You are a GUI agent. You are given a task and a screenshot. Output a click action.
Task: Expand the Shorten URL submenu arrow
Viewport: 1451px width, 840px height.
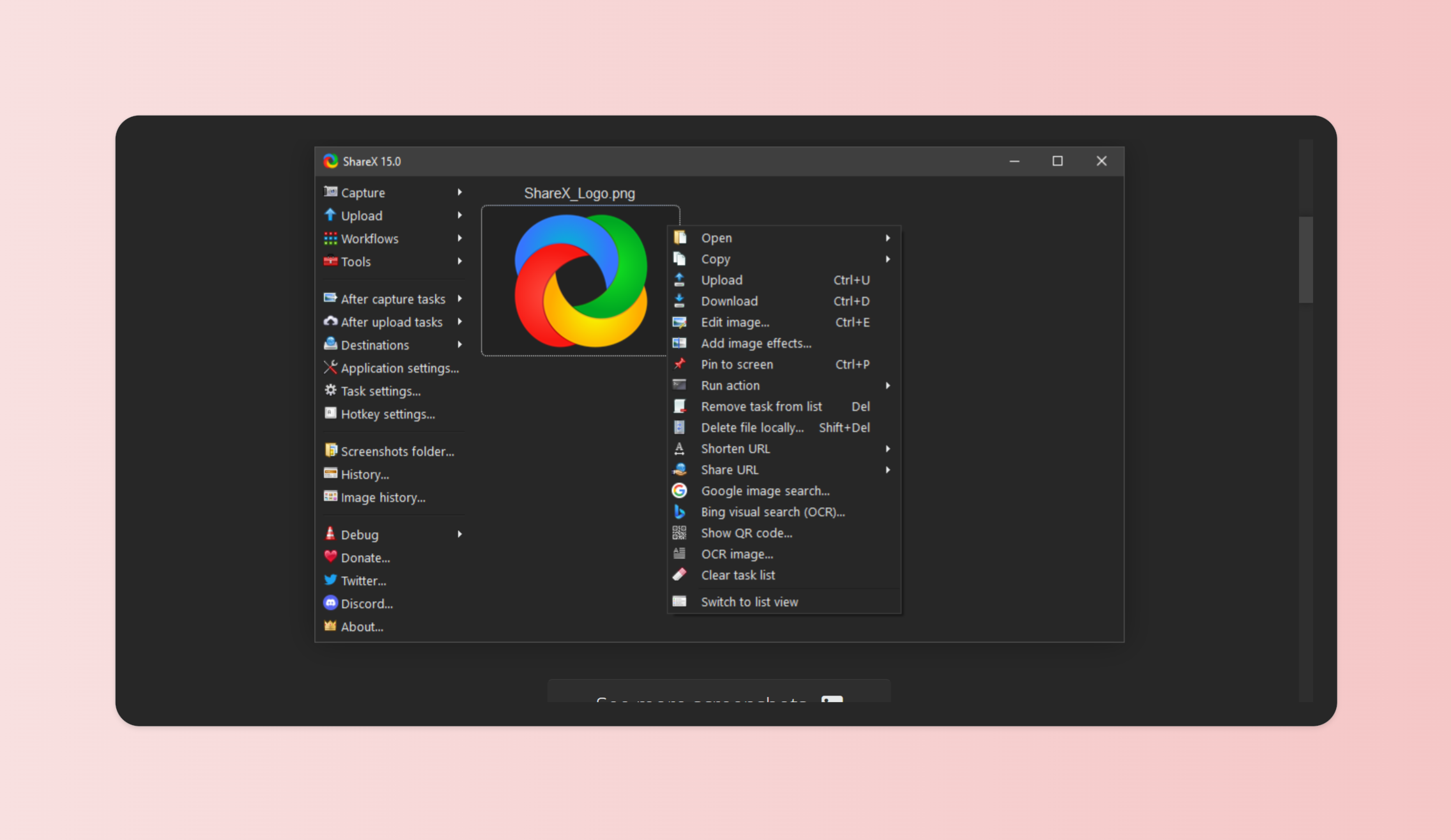(887, 448)
